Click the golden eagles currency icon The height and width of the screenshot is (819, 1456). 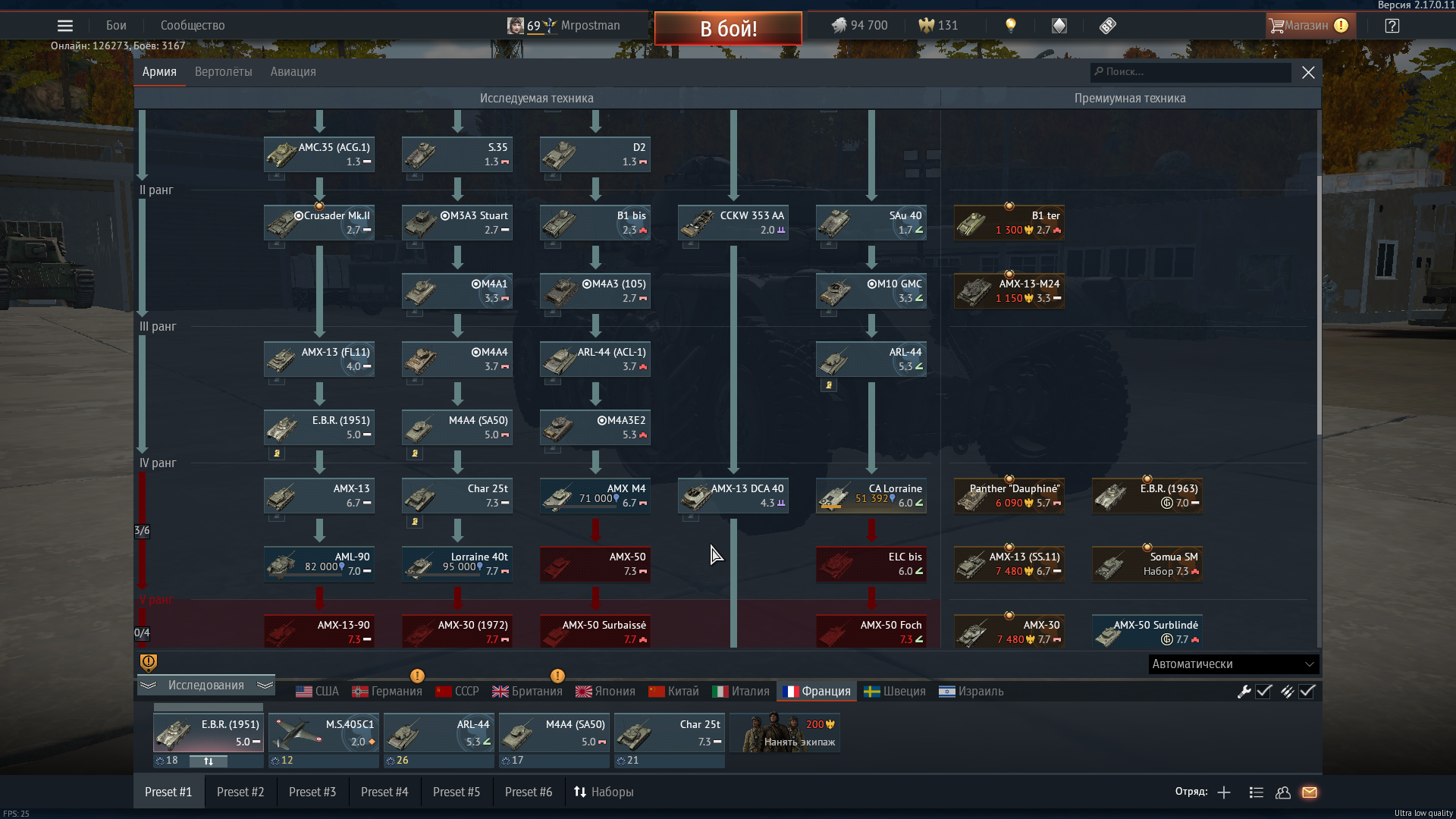[926, 26]
